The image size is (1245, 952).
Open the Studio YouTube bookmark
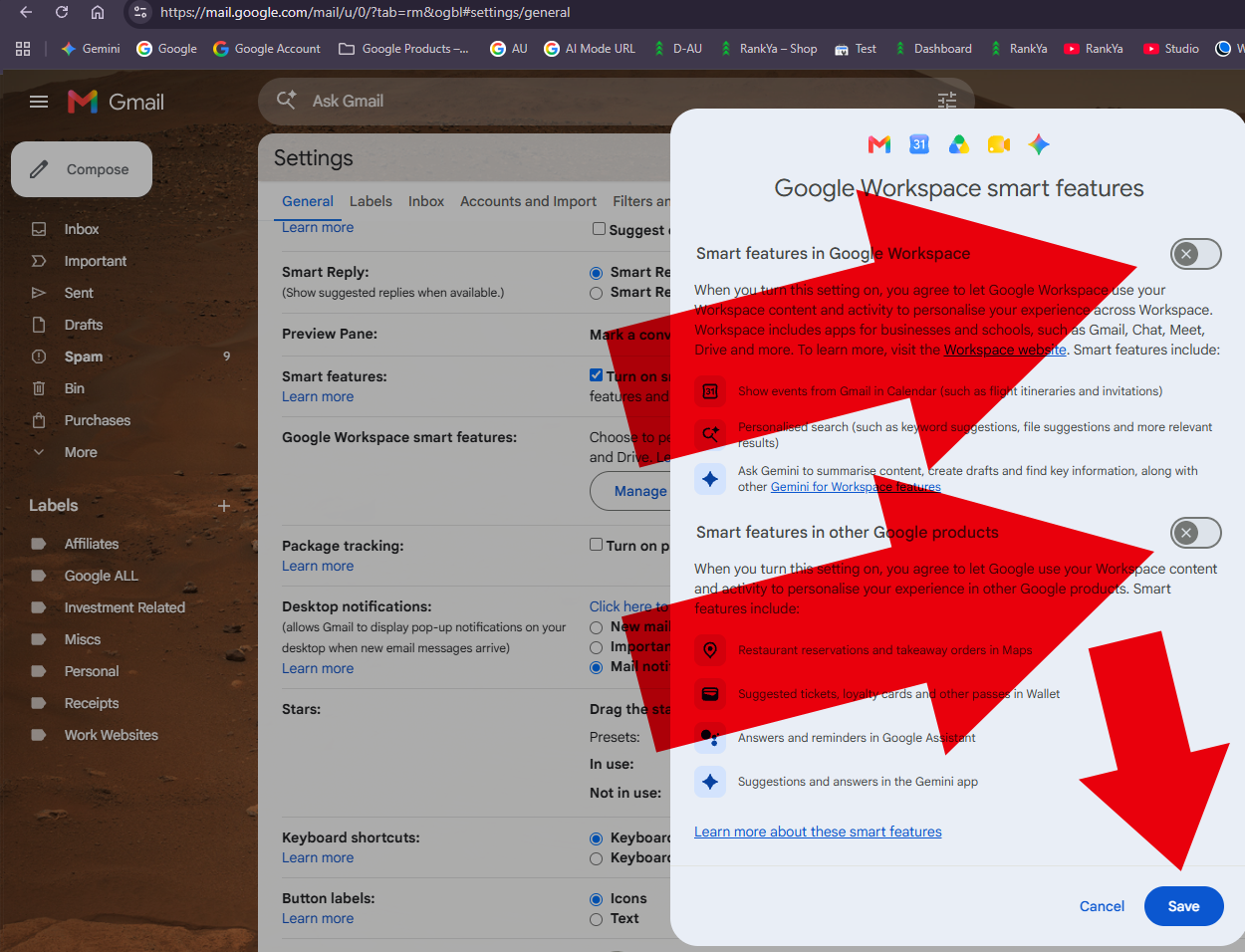pos(1171,48)
